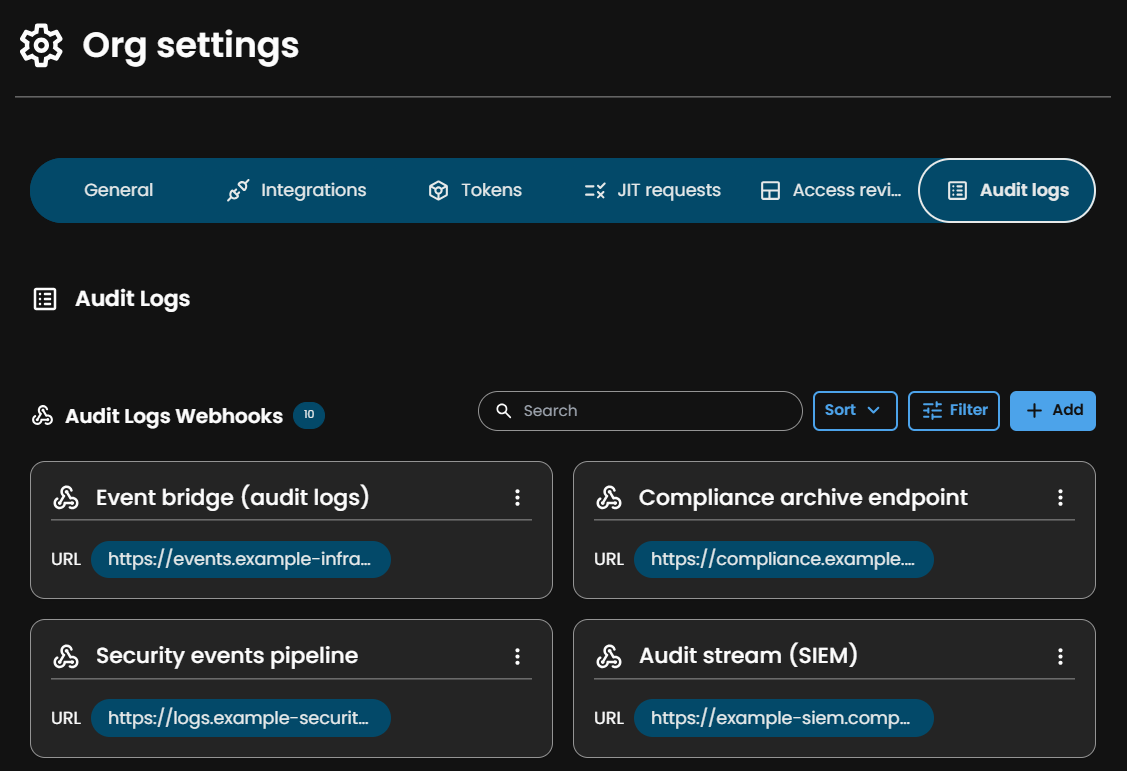Image resolution: width=1127 pixels, height=771 pixels.
Task: Select the Compliance archive endpoint title
Action: pos(803,497)
